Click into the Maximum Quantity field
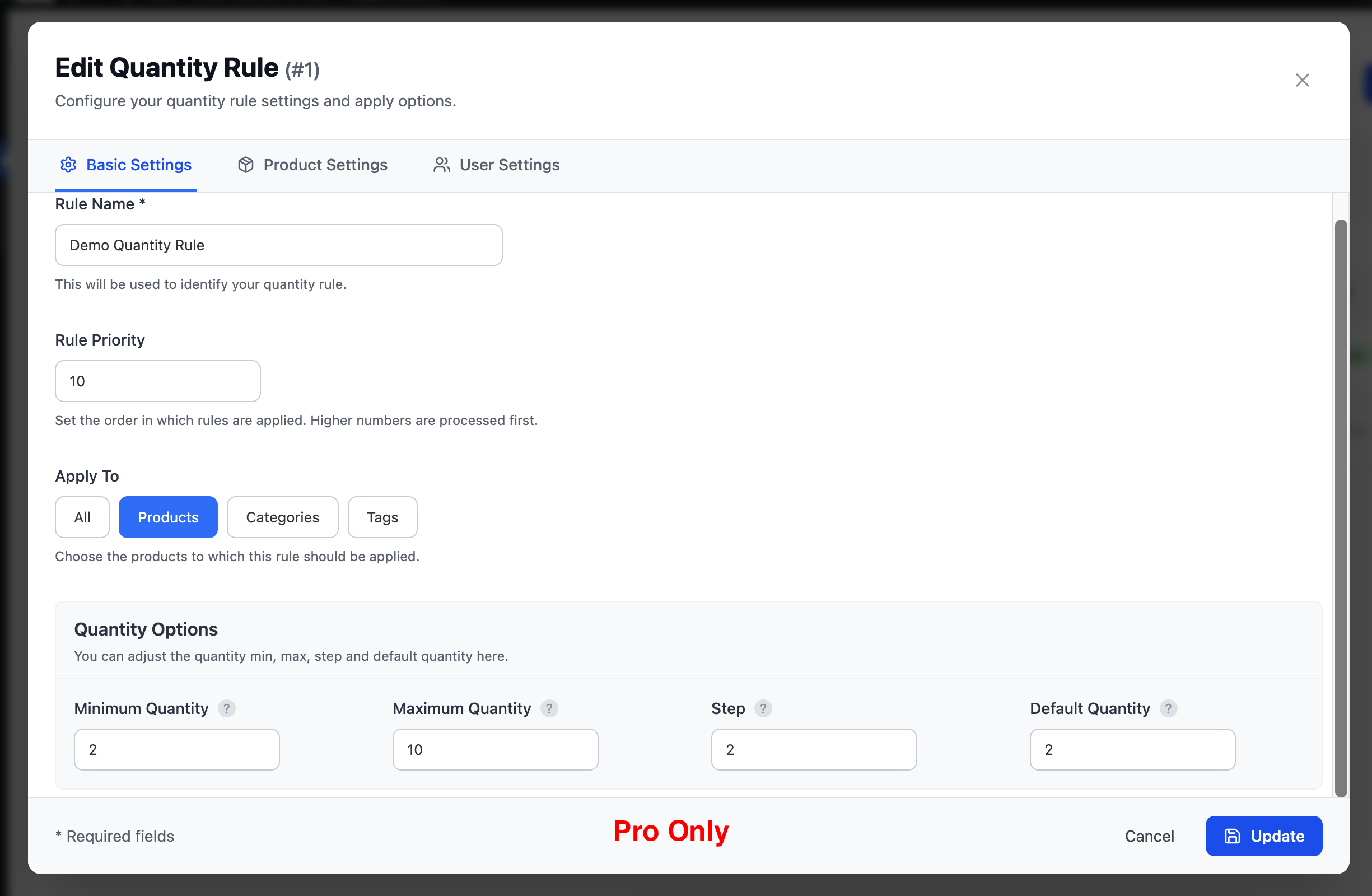The width and height of the screenshot is (1372, 896). 494,749
